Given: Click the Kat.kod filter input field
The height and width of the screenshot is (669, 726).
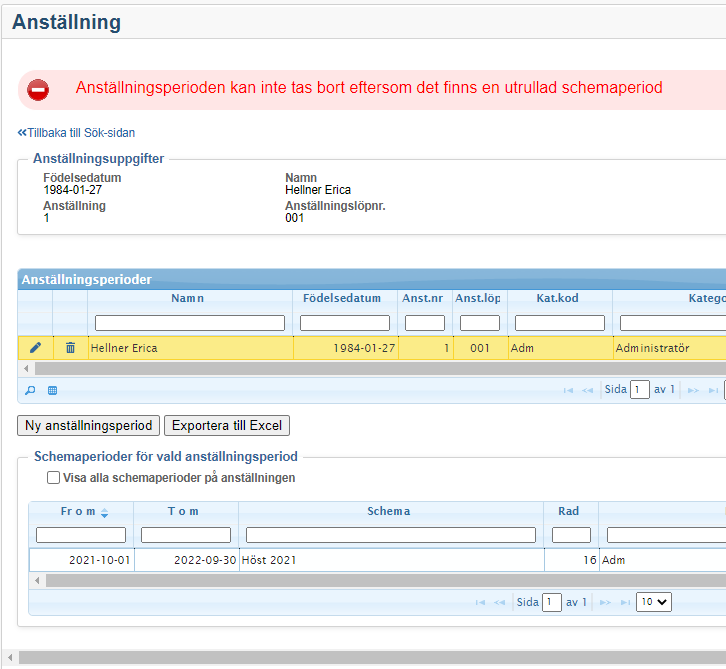Looking at the screenshot, I should 559,323.
